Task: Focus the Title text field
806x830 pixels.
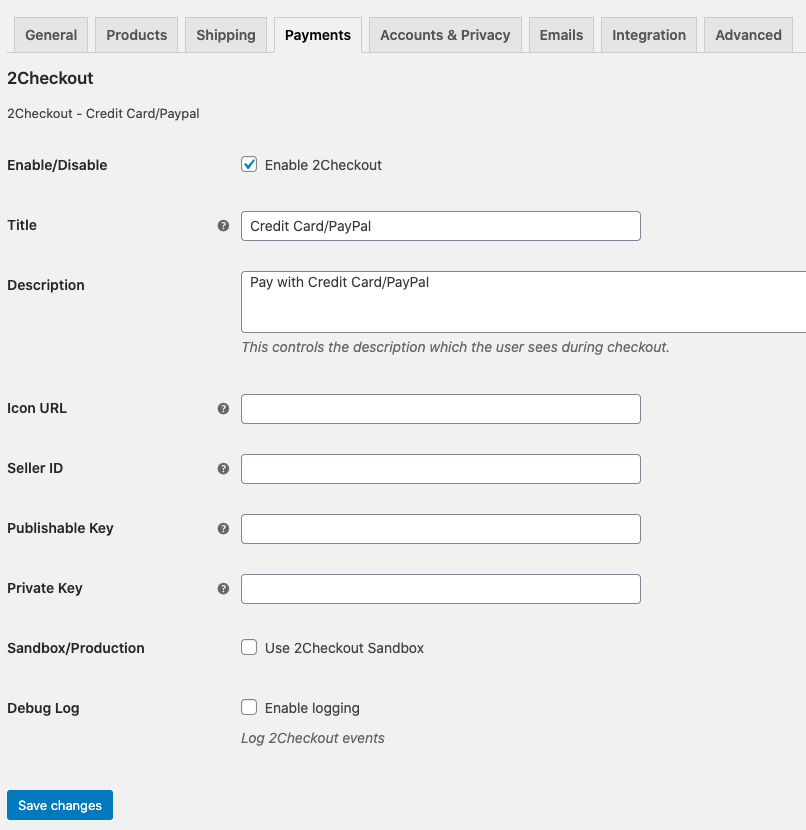Action: coord(441,226)
